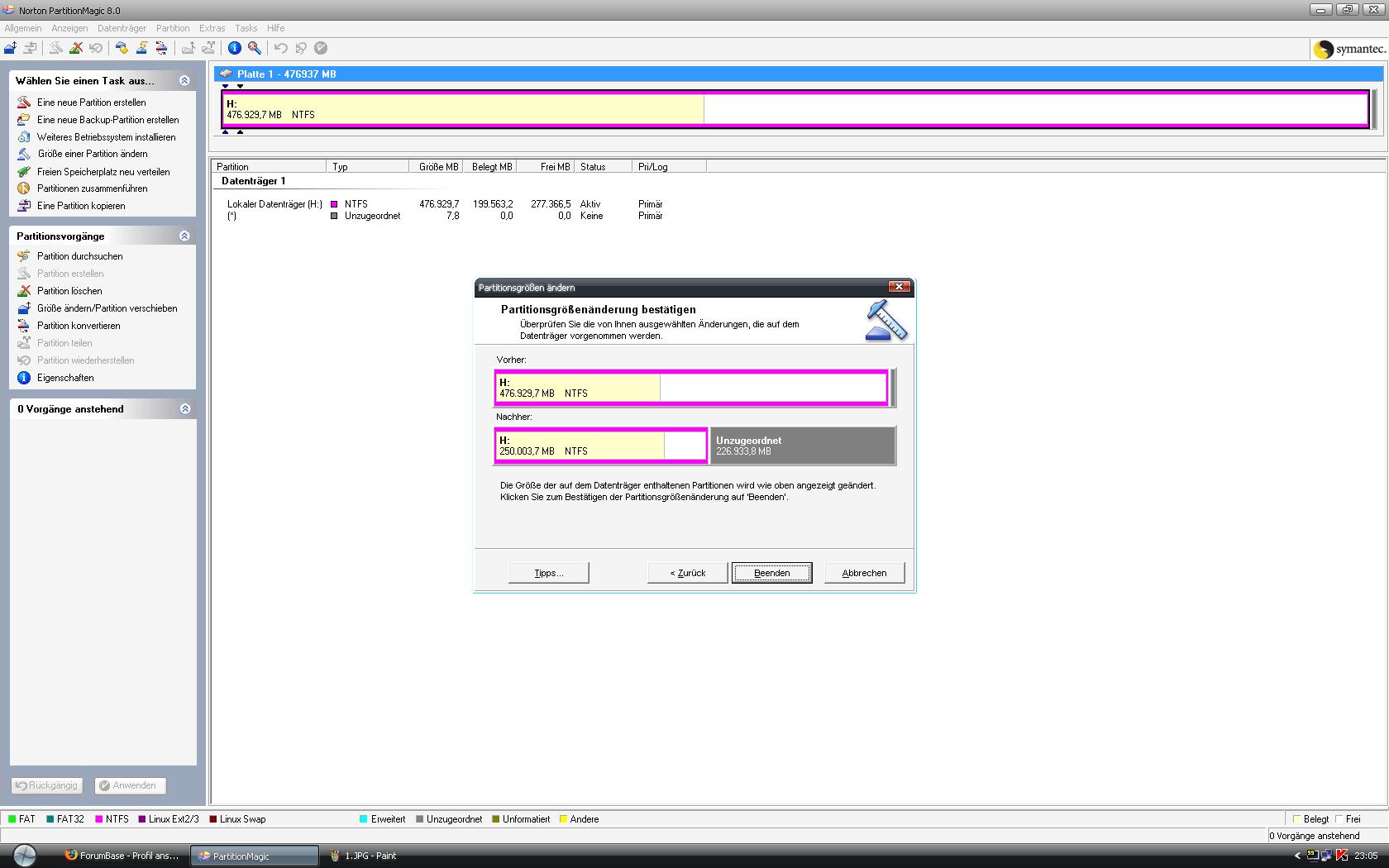This screenshot has height=868, width=1389.
Task: Open the Extras menu
Action: tap(212, 28)
